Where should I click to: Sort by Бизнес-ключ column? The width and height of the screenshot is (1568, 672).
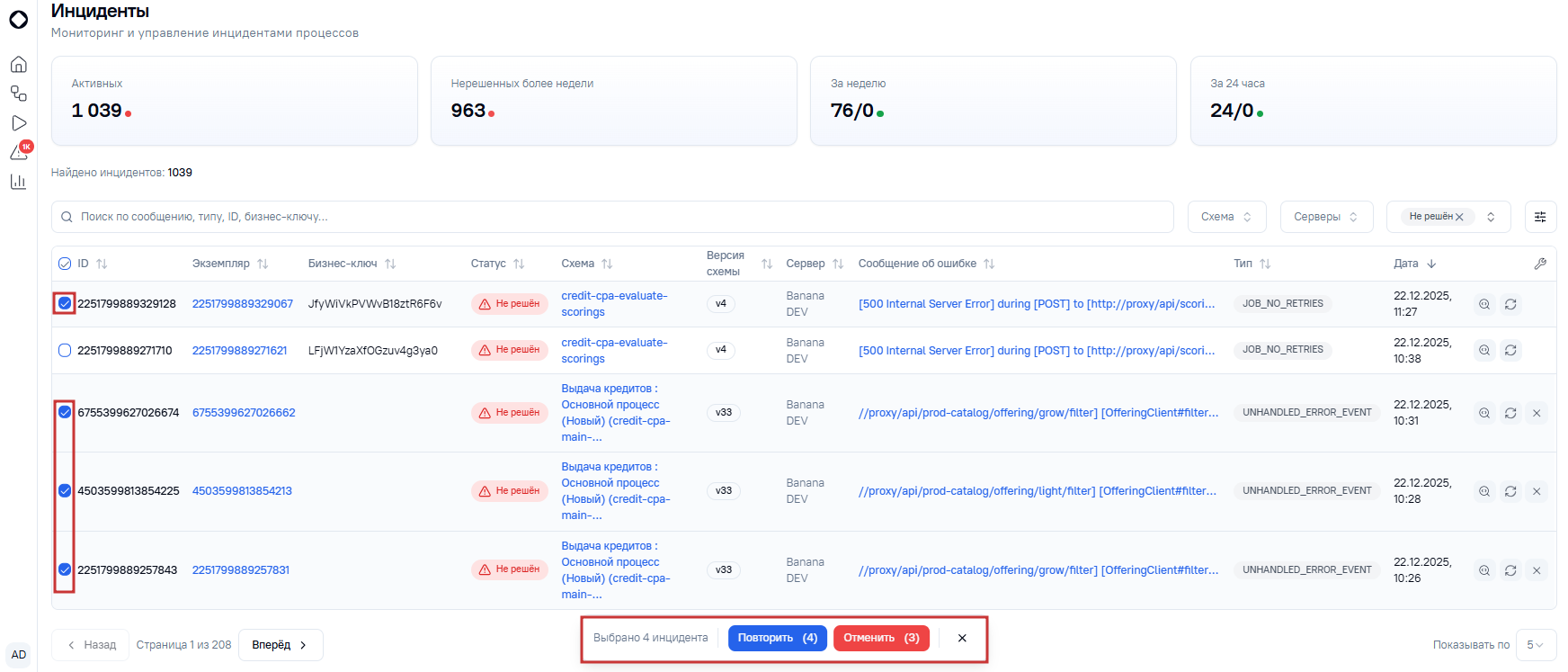[390, 264]
